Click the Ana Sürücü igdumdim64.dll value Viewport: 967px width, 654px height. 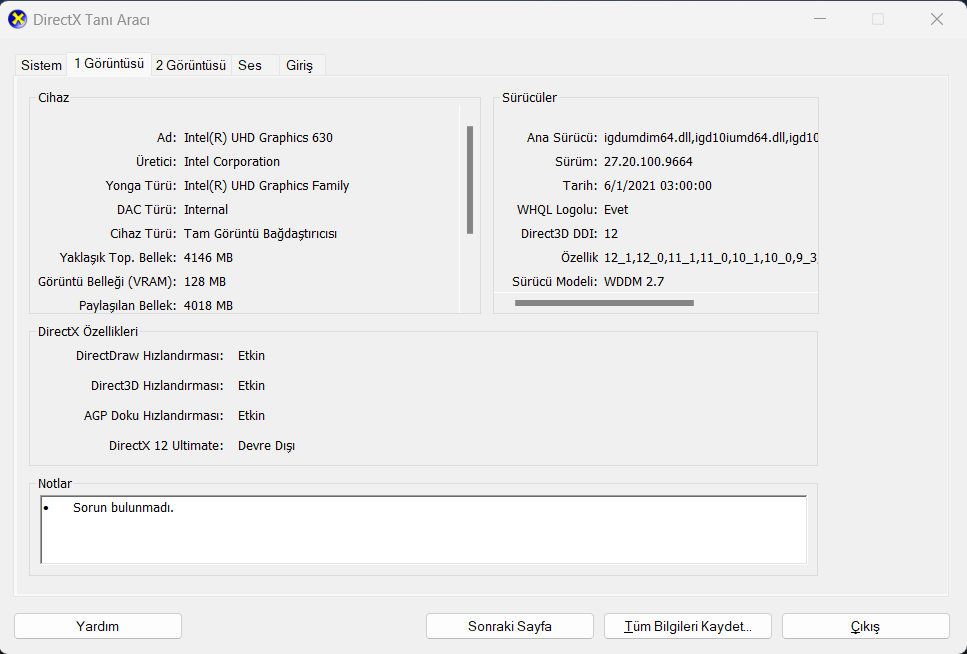click(x=711, y=138)
